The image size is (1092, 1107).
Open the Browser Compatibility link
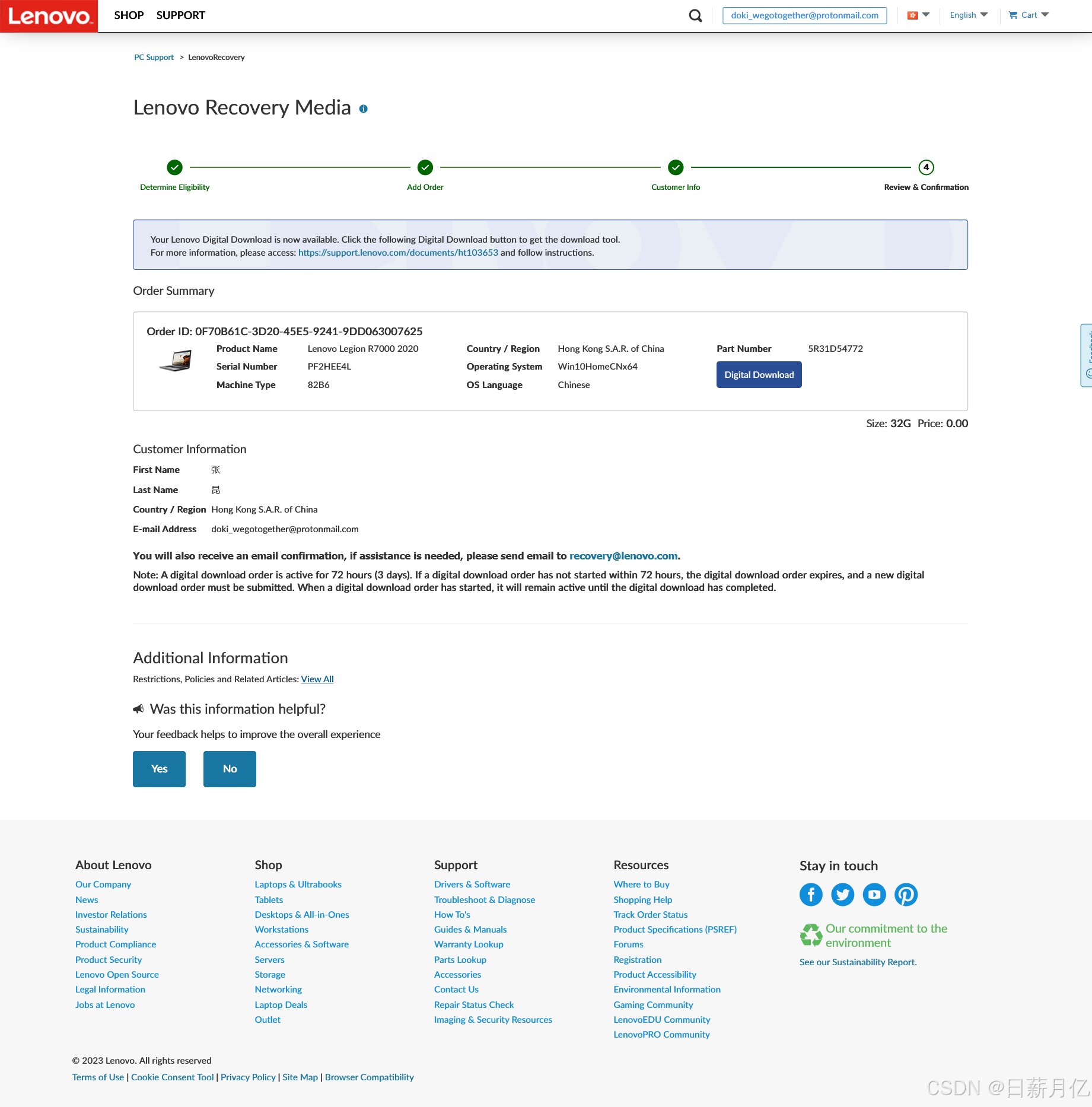coord(370,1077)
